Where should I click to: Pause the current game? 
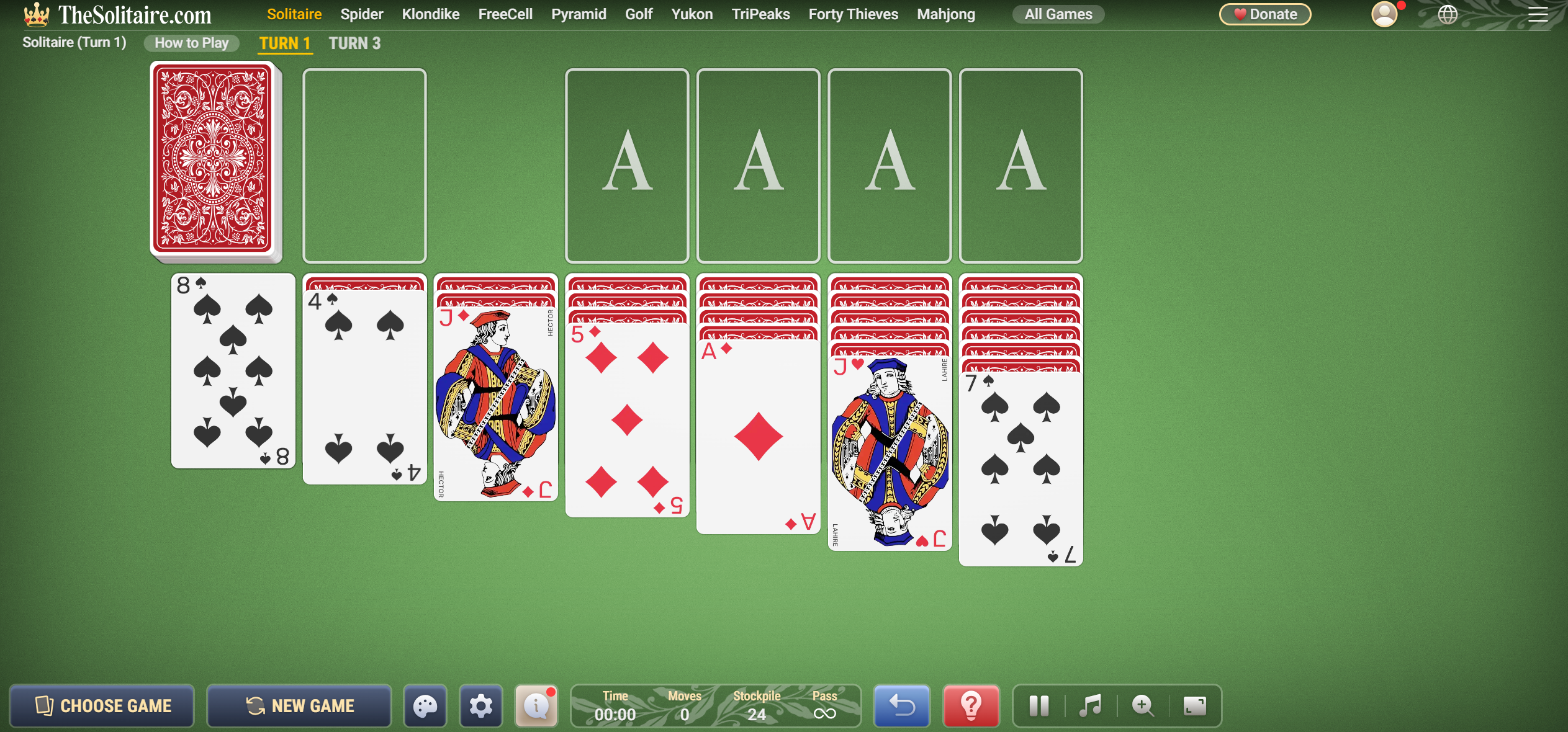coord(1039,705)
